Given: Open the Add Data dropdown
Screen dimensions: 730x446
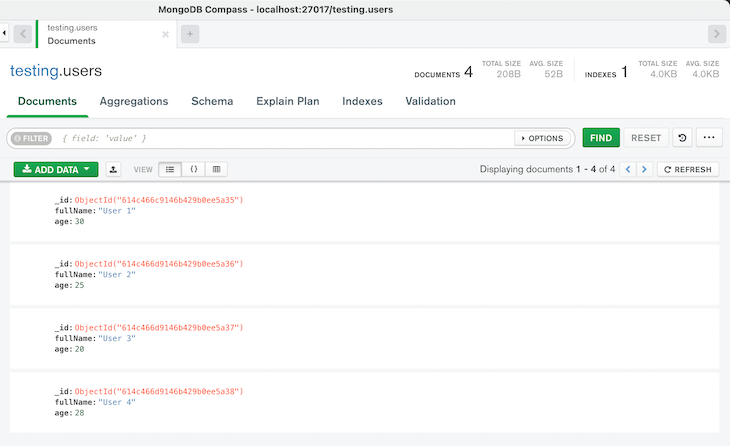Looking at the screenshot, I should [x=56, y=169].
